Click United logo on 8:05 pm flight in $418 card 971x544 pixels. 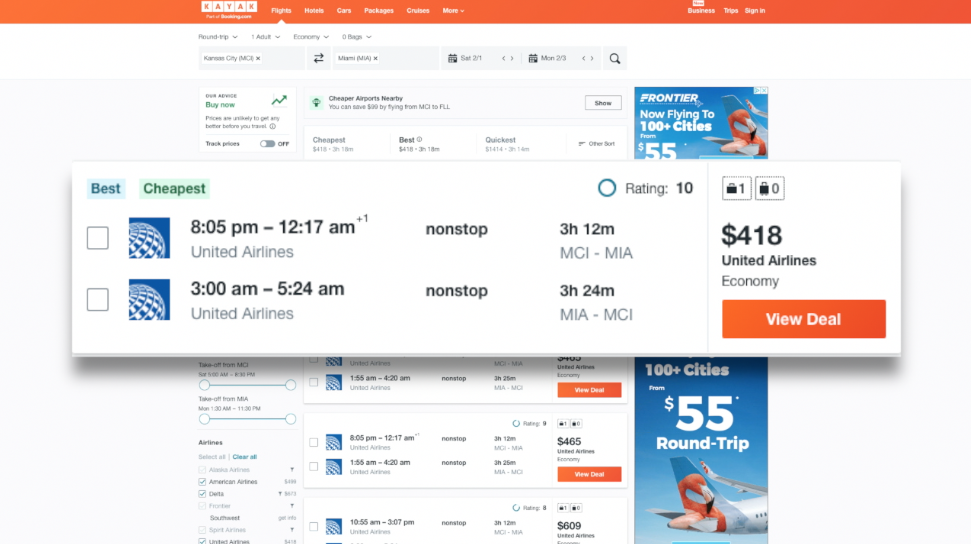[x=149, y=238]
